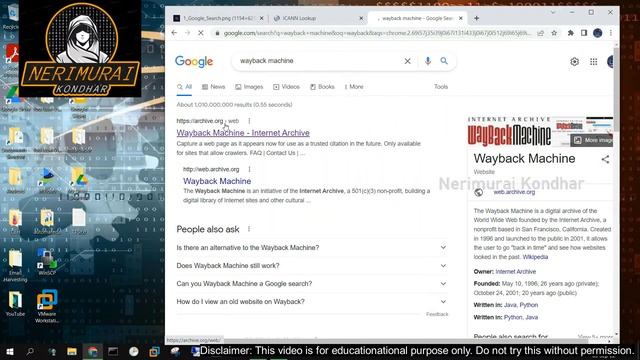Open the Chrome profile avatar in toolbar
This screenshot has width=640, height=360.
coord(598,33)
